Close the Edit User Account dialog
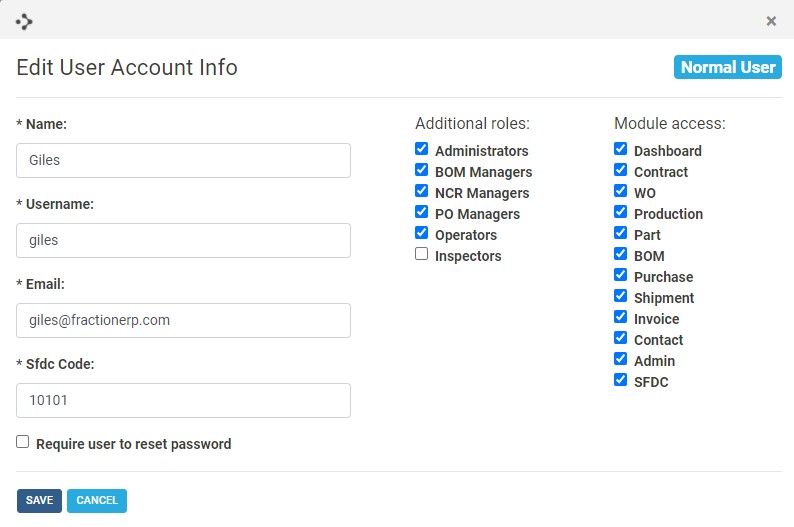The image size is (794, 527). coord(771,21)
